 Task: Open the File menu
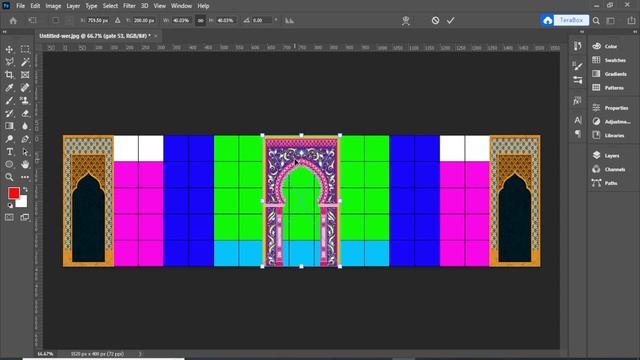(20, 6)
